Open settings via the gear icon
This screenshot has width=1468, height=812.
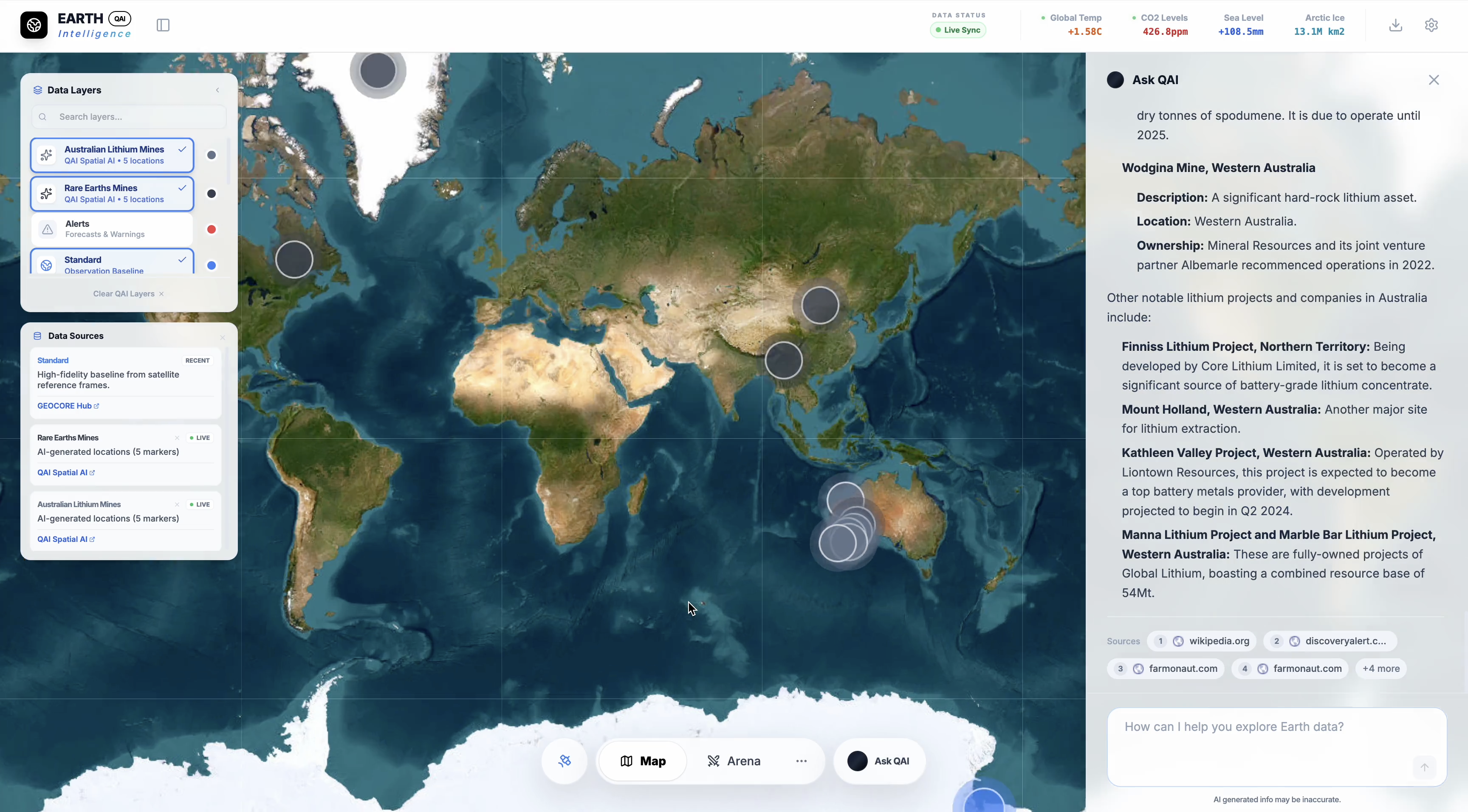tap(1431, 25)
